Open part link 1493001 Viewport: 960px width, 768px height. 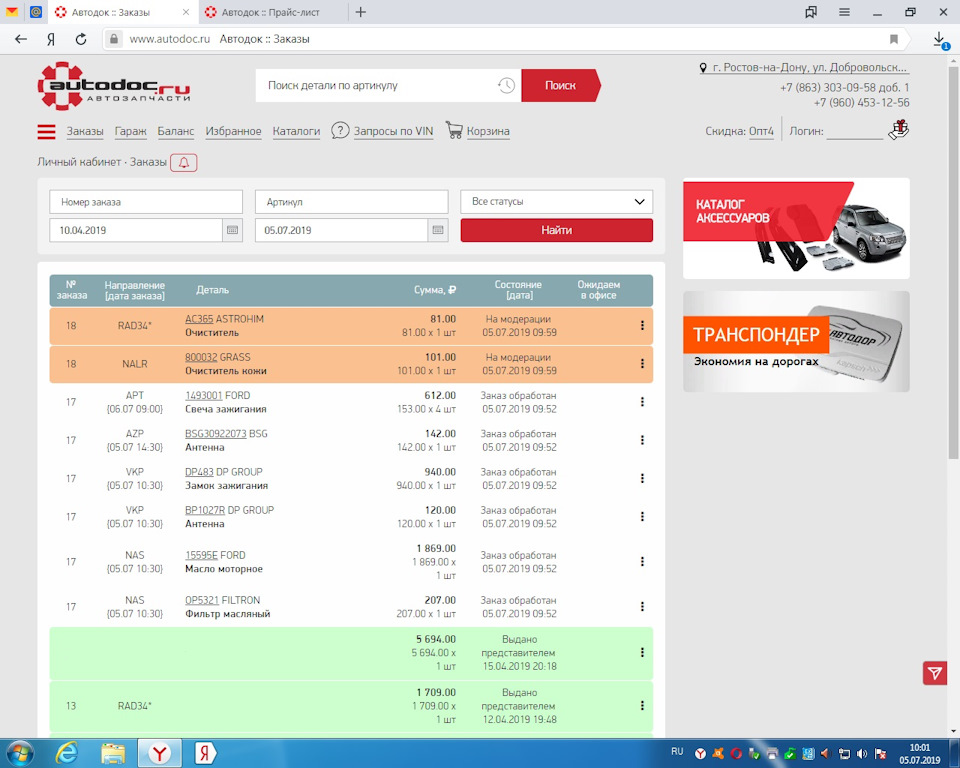204,396
